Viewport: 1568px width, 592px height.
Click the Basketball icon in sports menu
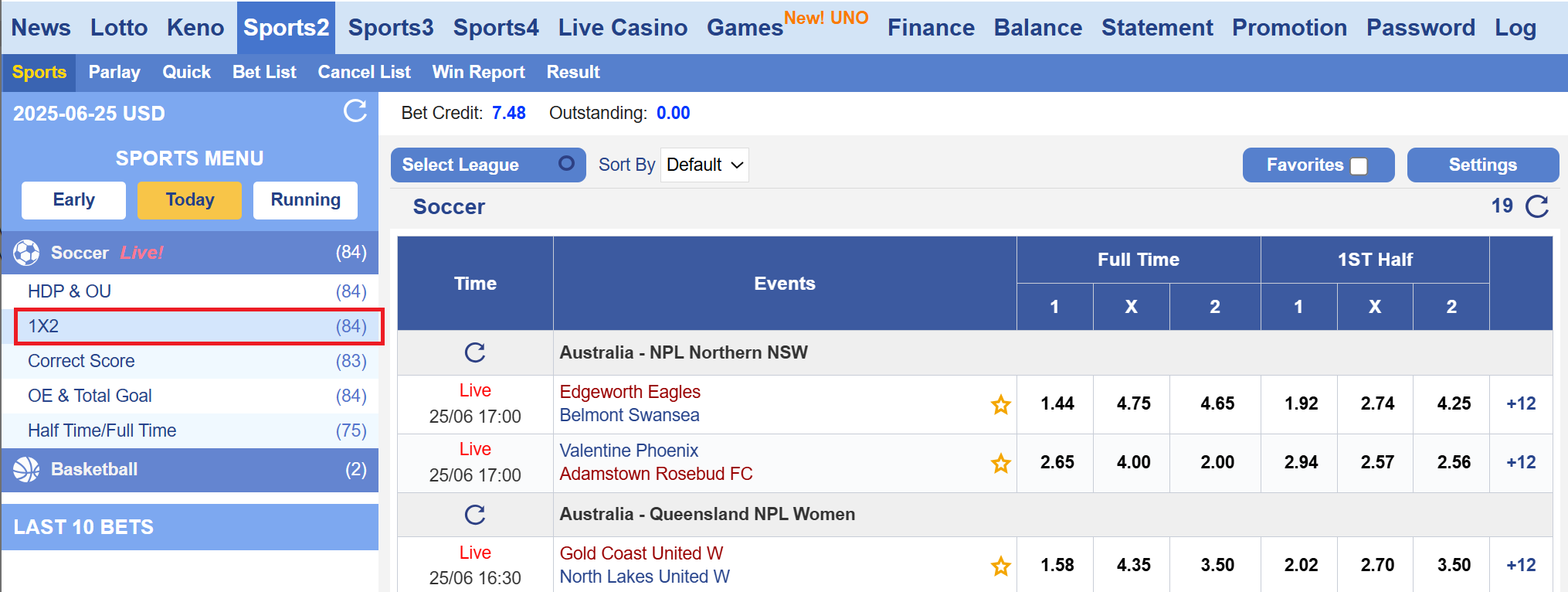click(x=26, y=469)
